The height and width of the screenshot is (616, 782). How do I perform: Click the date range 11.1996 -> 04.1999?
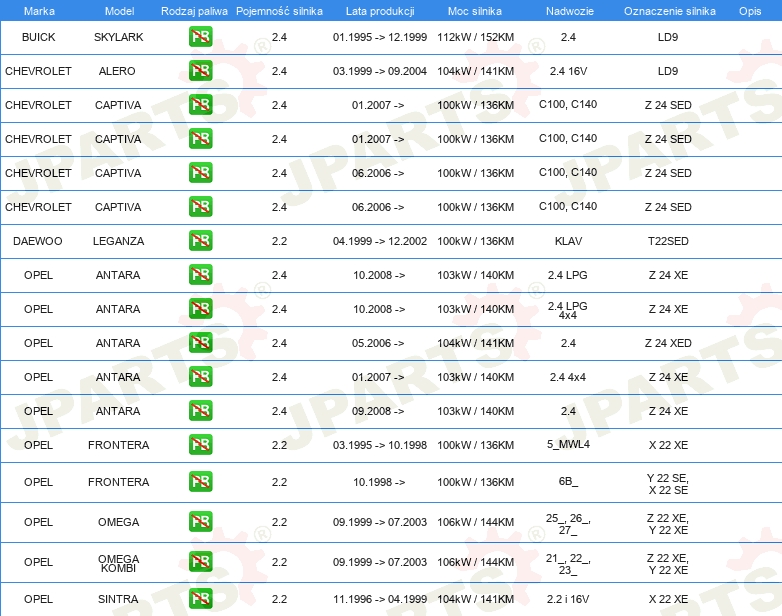point(380,599)
